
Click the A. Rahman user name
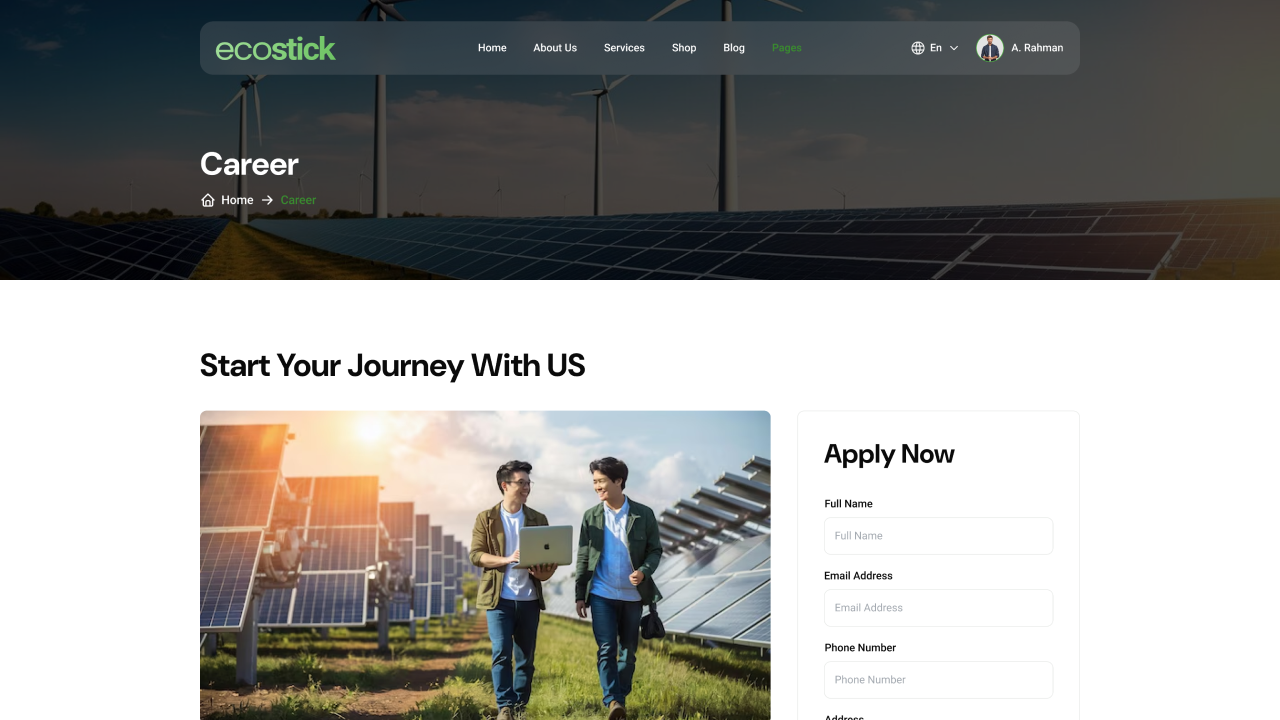1037,48
